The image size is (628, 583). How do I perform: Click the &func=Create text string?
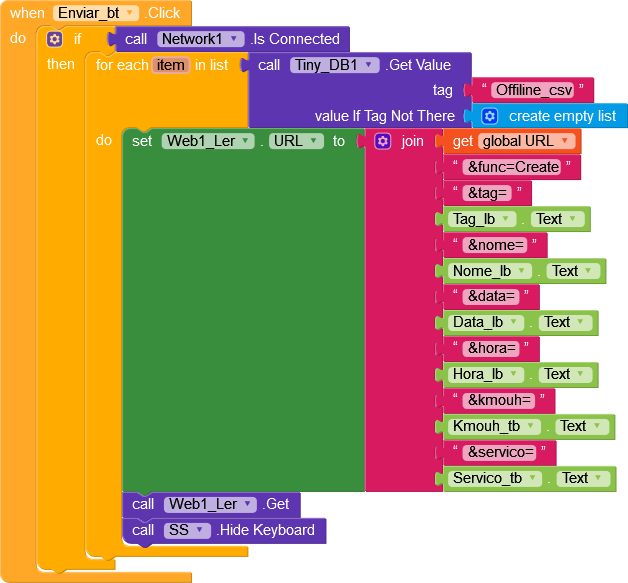(x=513, y=167)
